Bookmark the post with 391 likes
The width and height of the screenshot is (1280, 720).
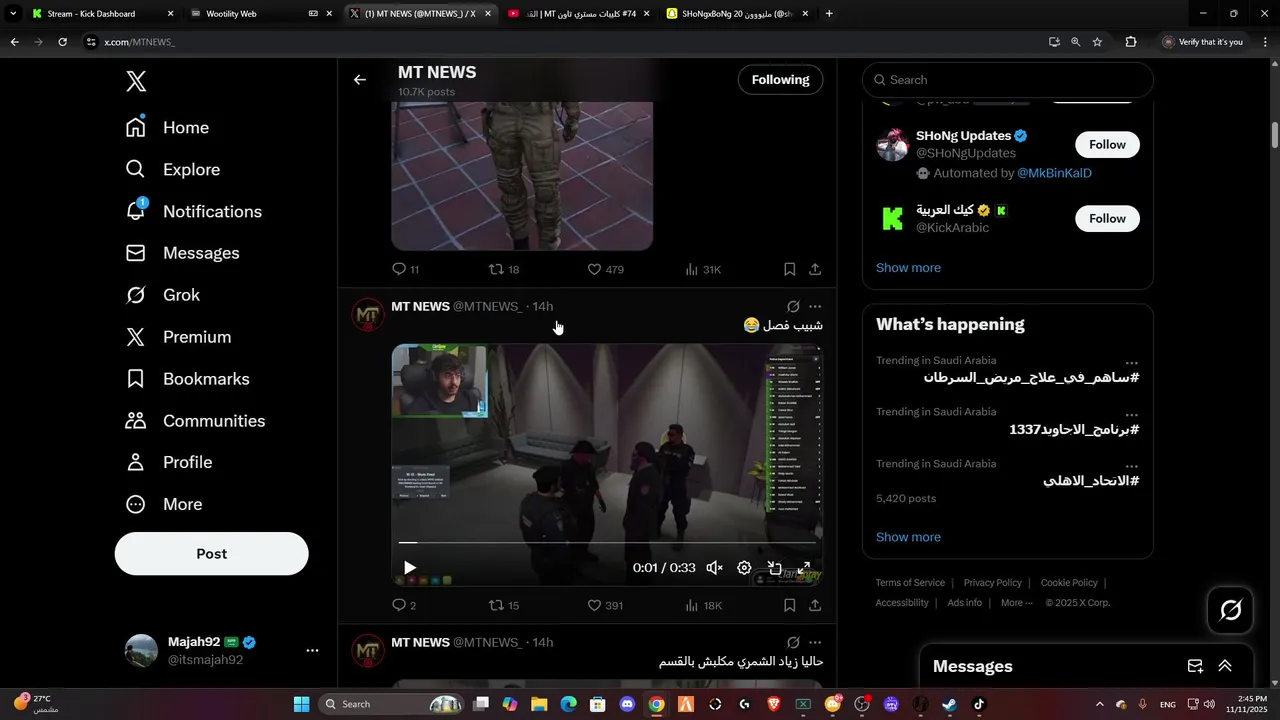[789, 605]
